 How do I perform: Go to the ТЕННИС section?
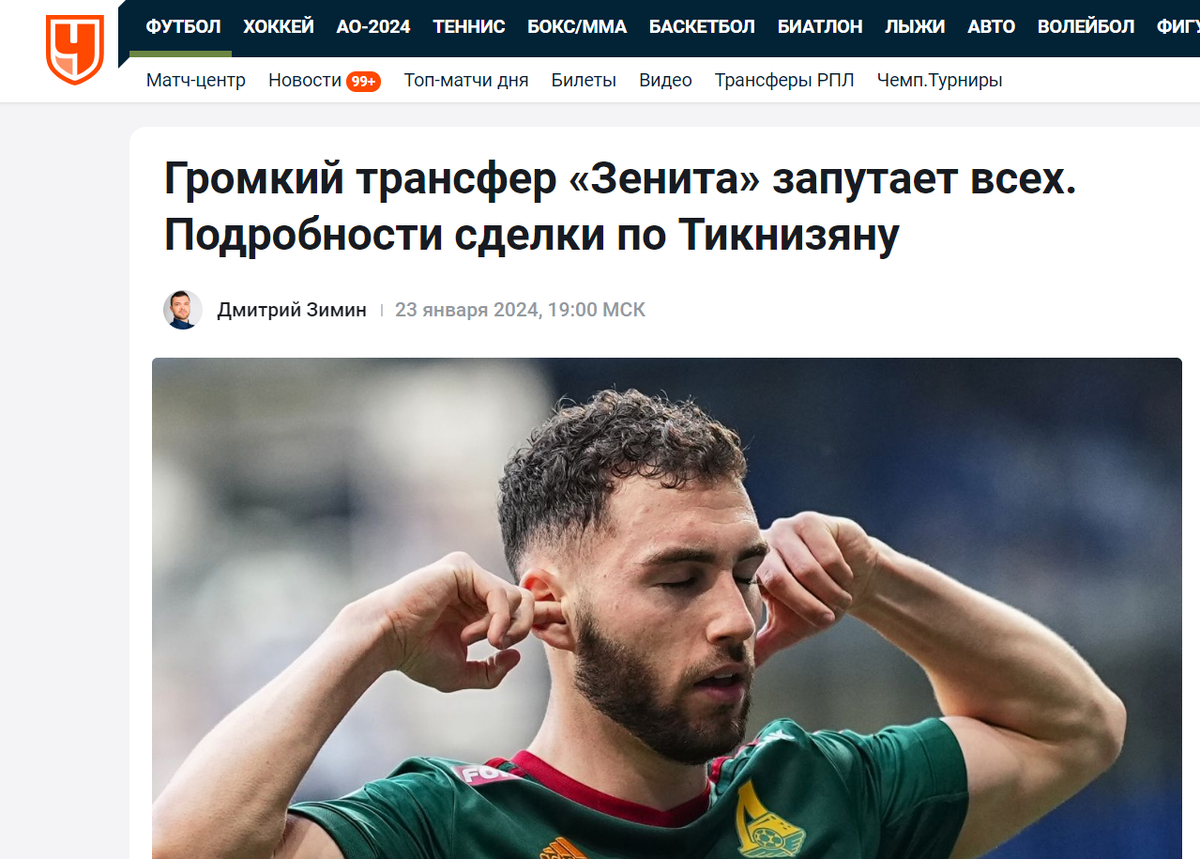coord(469,27)
